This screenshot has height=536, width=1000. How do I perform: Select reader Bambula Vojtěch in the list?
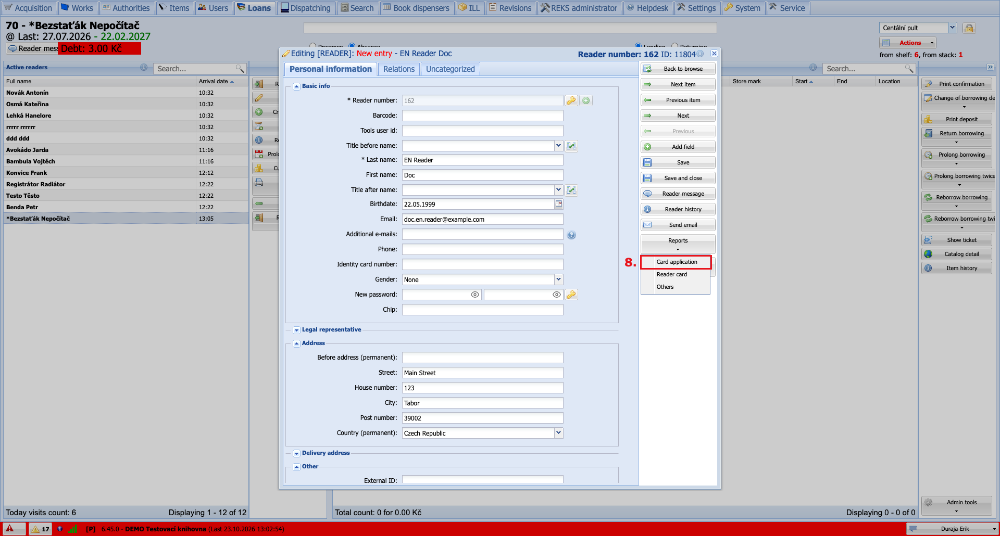pos(126,161)
